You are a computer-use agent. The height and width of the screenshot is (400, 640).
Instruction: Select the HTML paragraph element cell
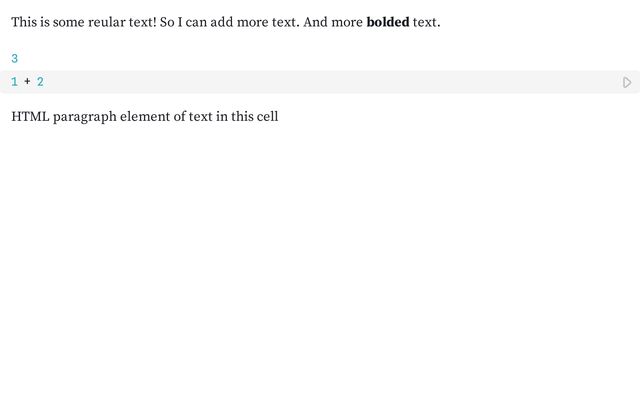point(144,116)
